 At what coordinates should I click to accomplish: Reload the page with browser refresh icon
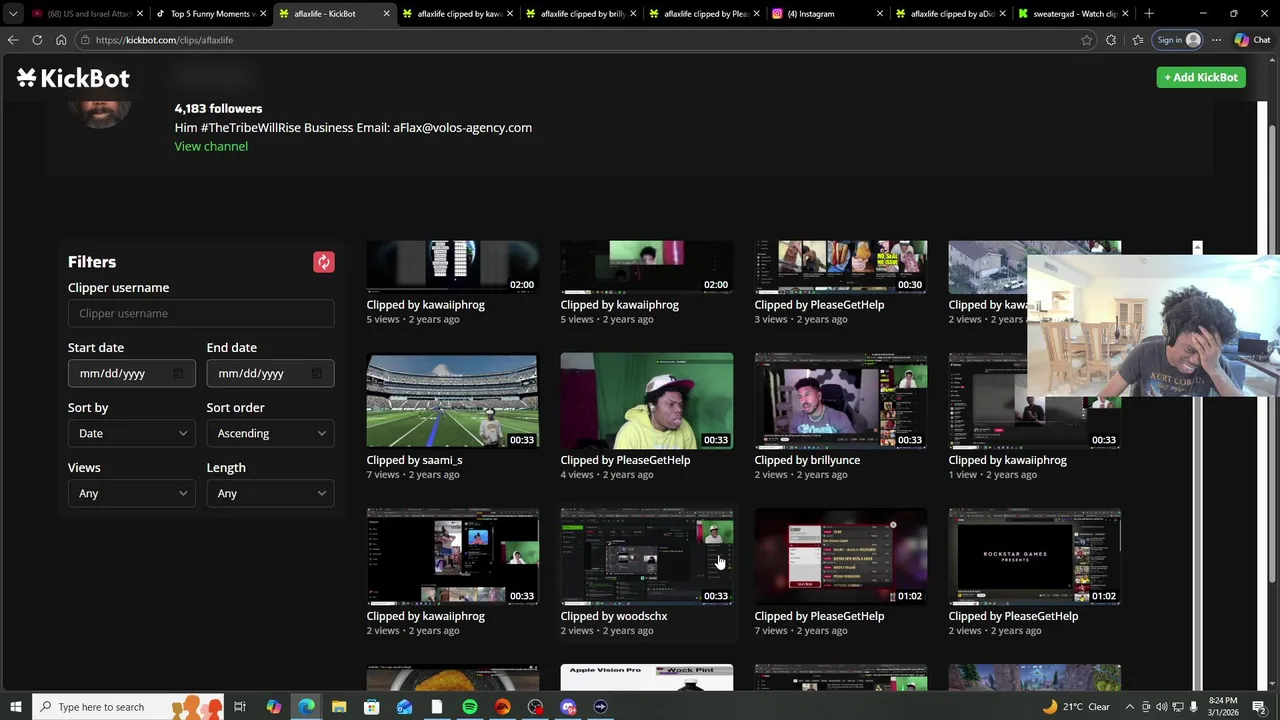click(x=37, y=40)
